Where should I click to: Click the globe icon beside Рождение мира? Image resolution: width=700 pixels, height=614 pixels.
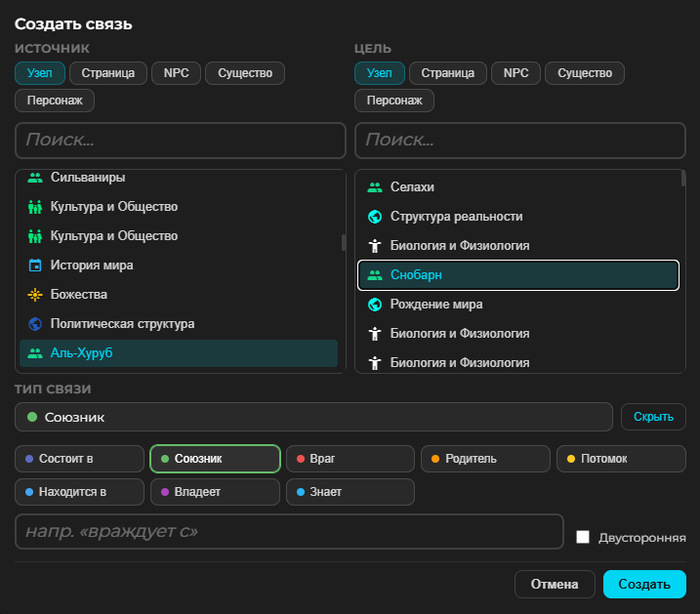click(x=375, y=305)
